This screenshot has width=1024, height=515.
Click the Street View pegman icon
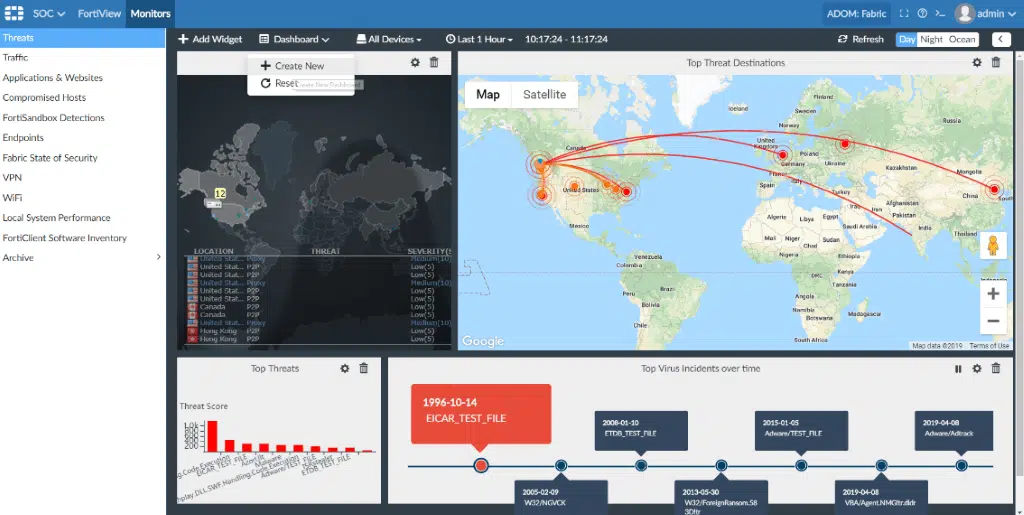click(993, 245)
